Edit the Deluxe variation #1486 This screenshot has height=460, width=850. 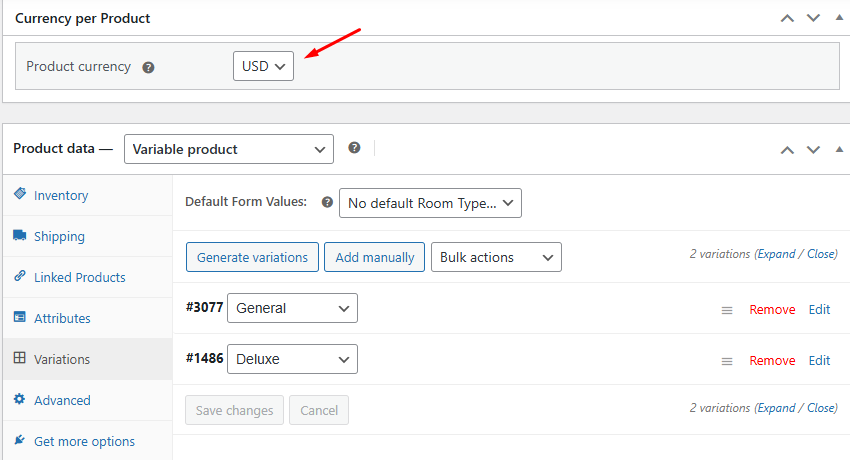[819, 361]
